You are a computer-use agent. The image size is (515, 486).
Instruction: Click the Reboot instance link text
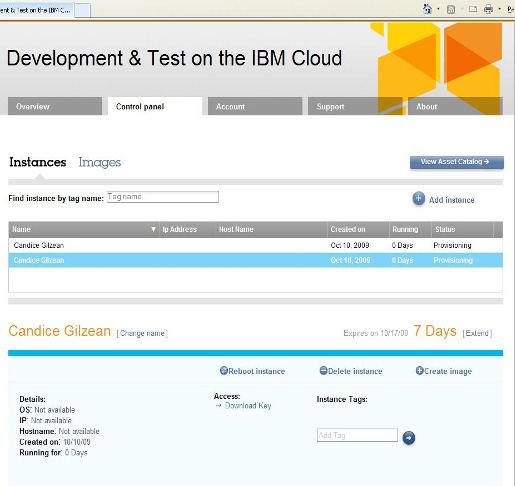click(x=257, y=371)
